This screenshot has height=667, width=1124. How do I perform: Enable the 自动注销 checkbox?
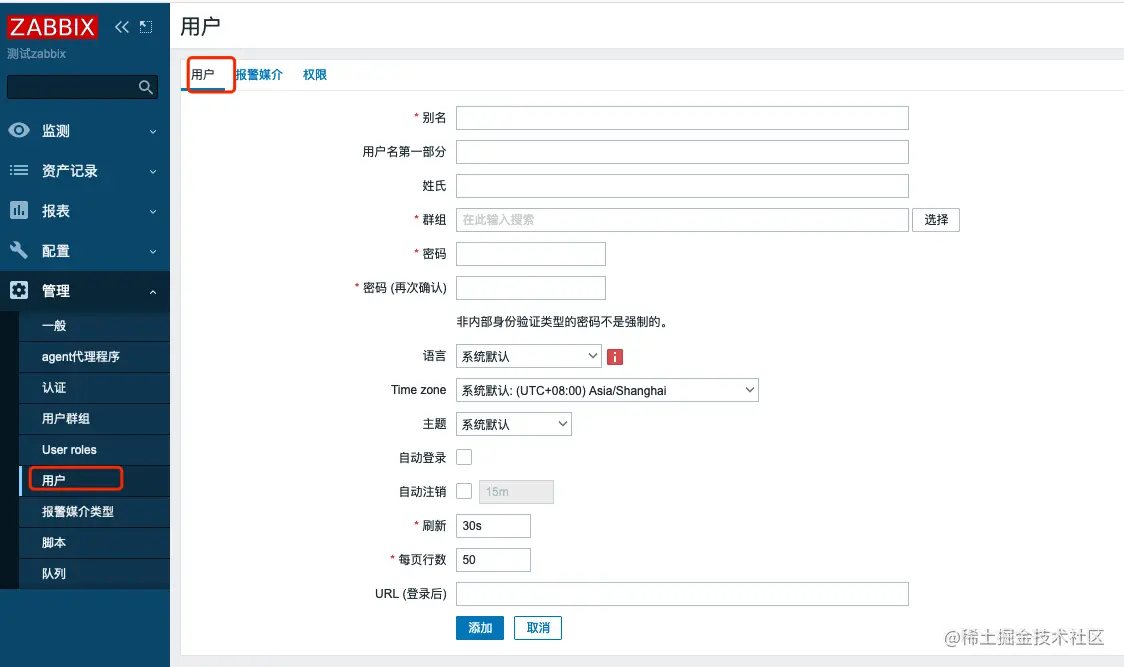point(465,491)
